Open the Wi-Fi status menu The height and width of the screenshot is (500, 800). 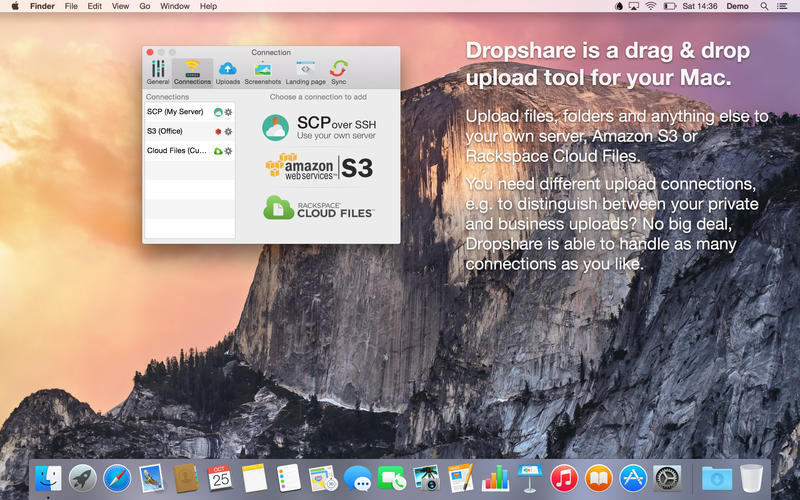click(650, 6)
